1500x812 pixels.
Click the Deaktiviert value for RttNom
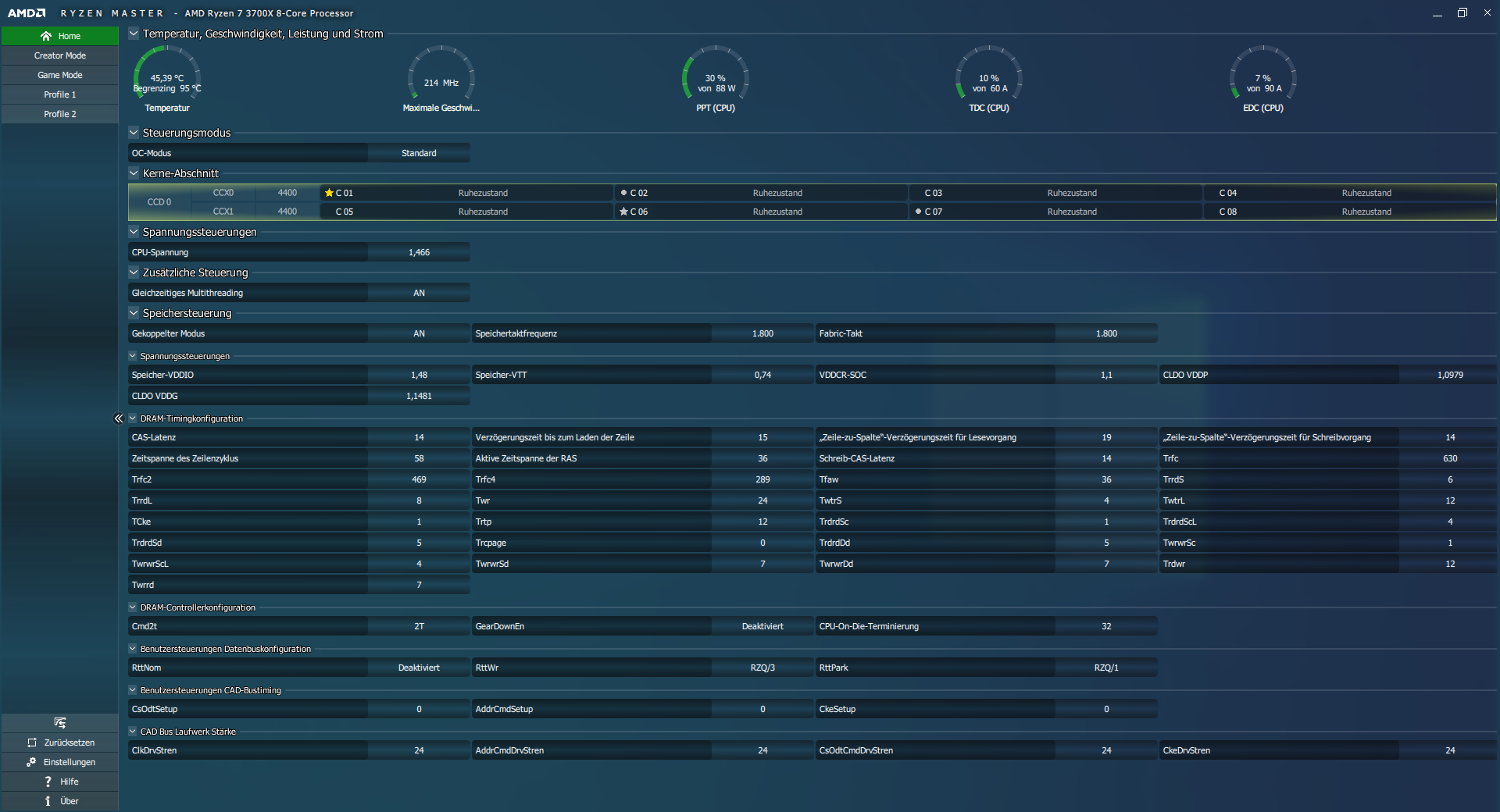419,668
